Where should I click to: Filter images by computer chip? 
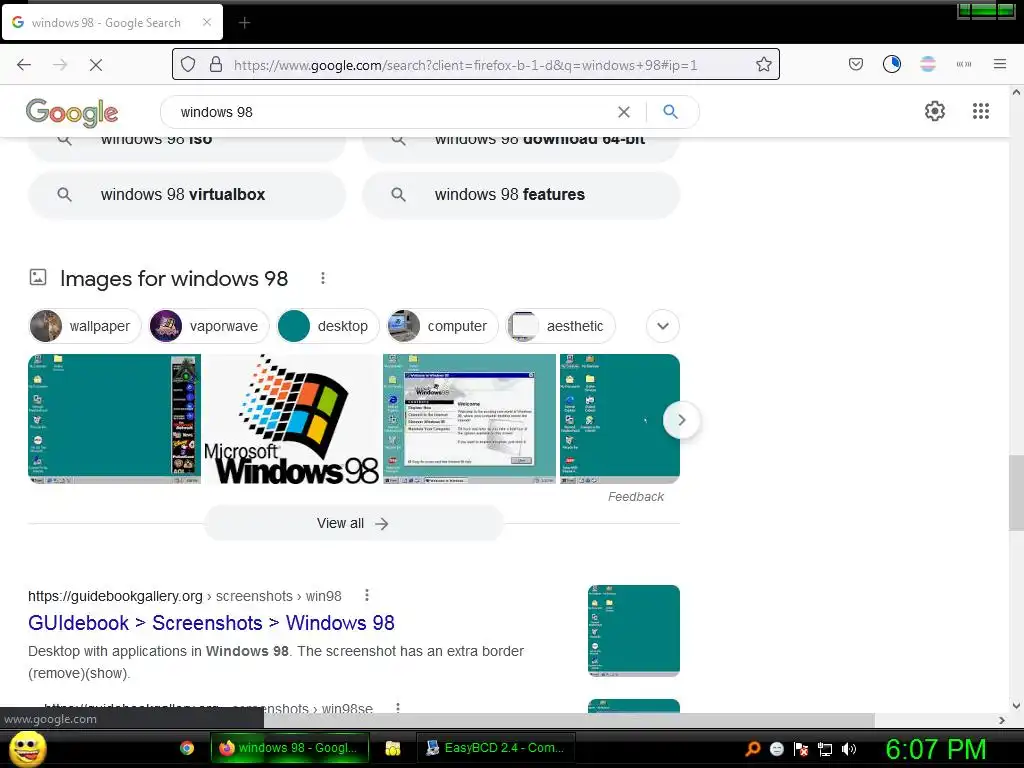[x=442, y=326]
